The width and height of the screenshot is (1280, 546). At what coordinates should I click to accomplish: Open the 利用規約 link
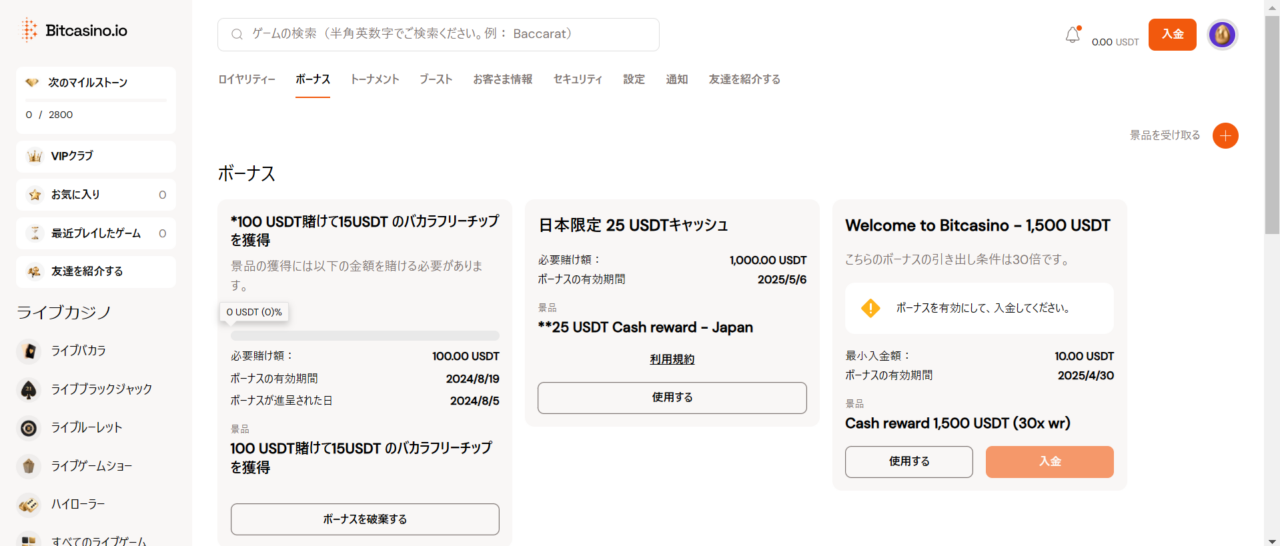coord(672,359)
